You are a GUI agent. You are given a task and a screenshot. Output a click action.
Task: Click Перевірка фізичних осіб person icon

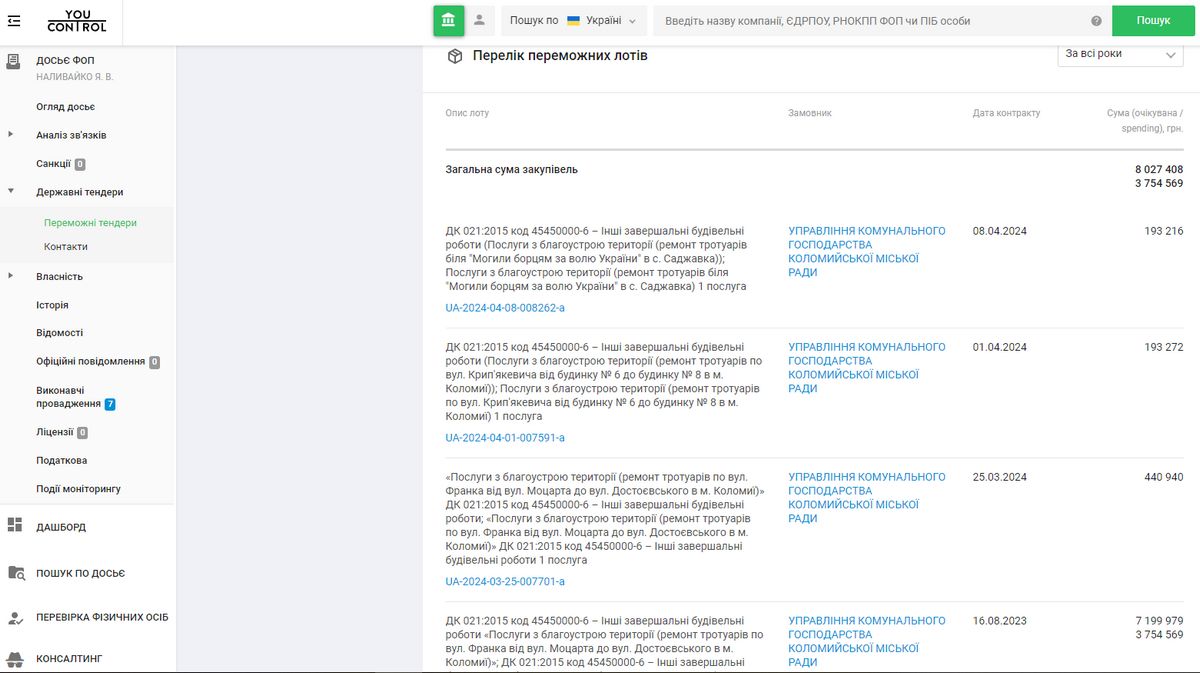pos(15,618)
